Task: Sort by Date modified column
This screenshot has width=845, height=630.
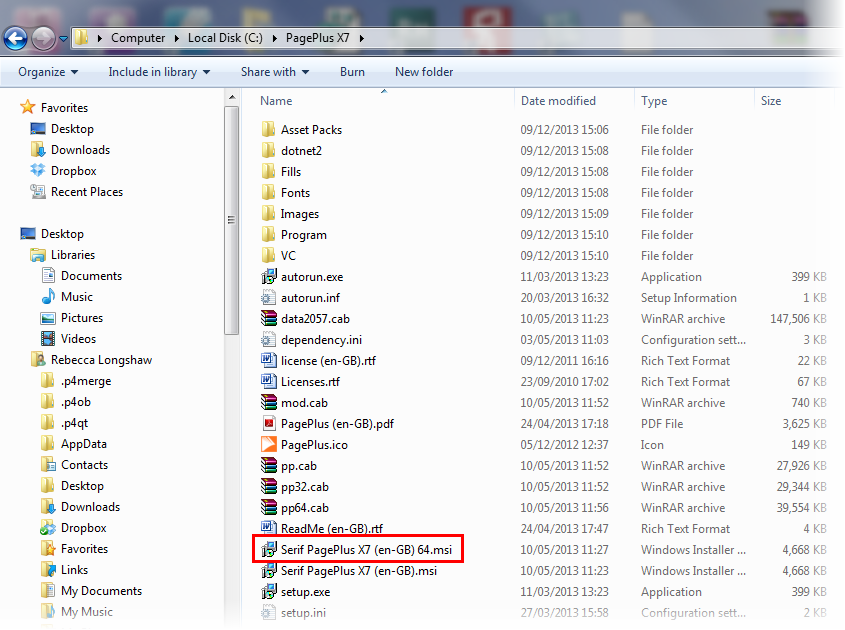Action: pos(558,101)
